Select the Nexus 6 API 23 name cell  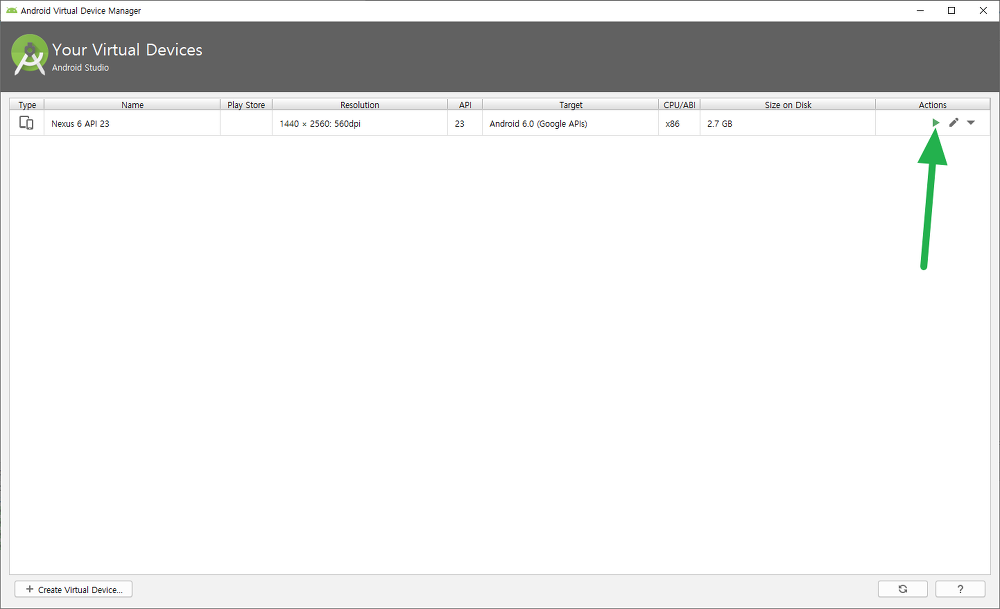pyautogui.click(x=132, y=123)
